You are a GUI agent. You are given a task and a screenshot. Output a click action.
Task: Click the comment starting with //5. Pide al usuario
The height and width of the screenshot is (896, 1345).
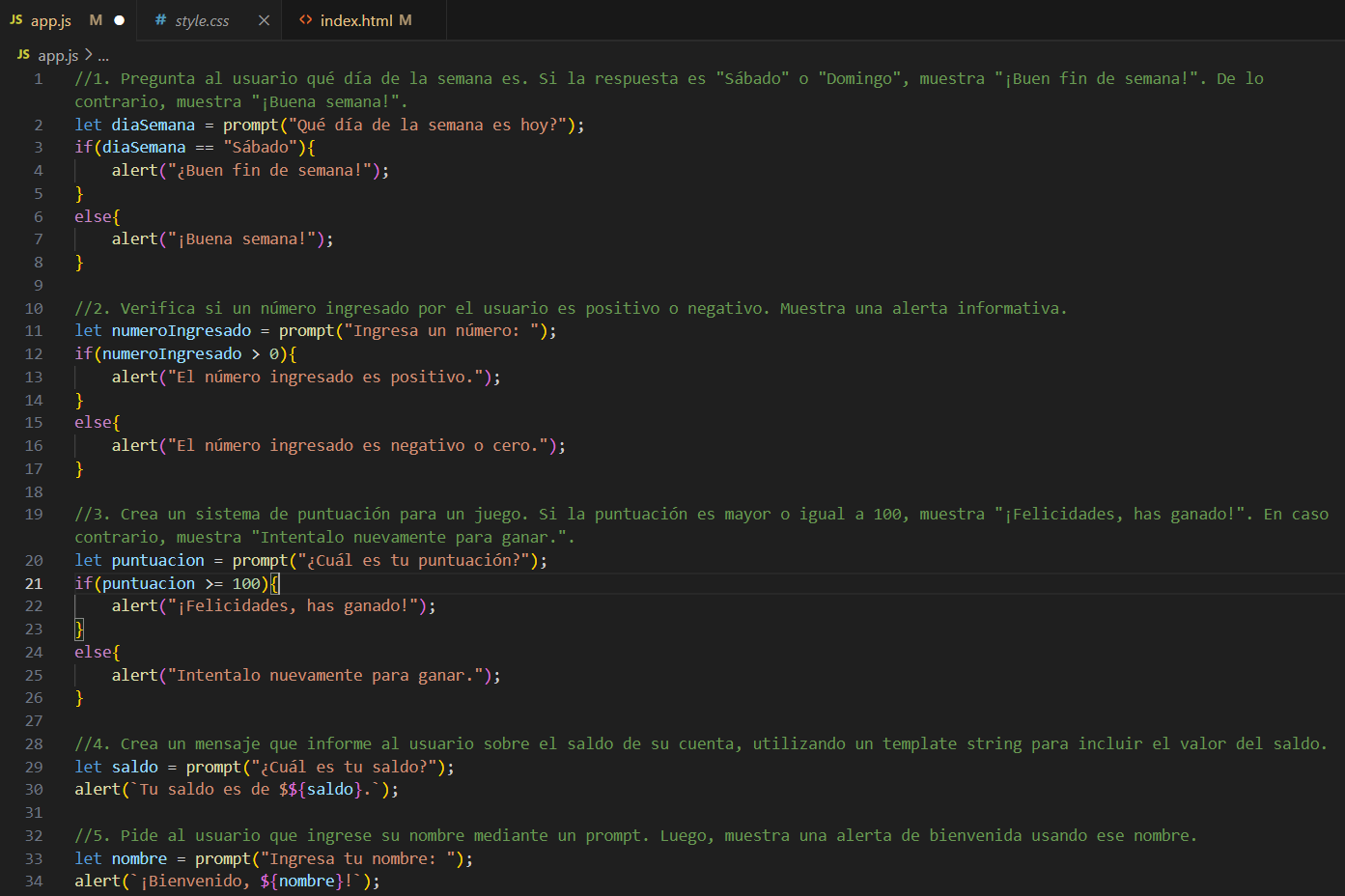click(x=636, y=836)
